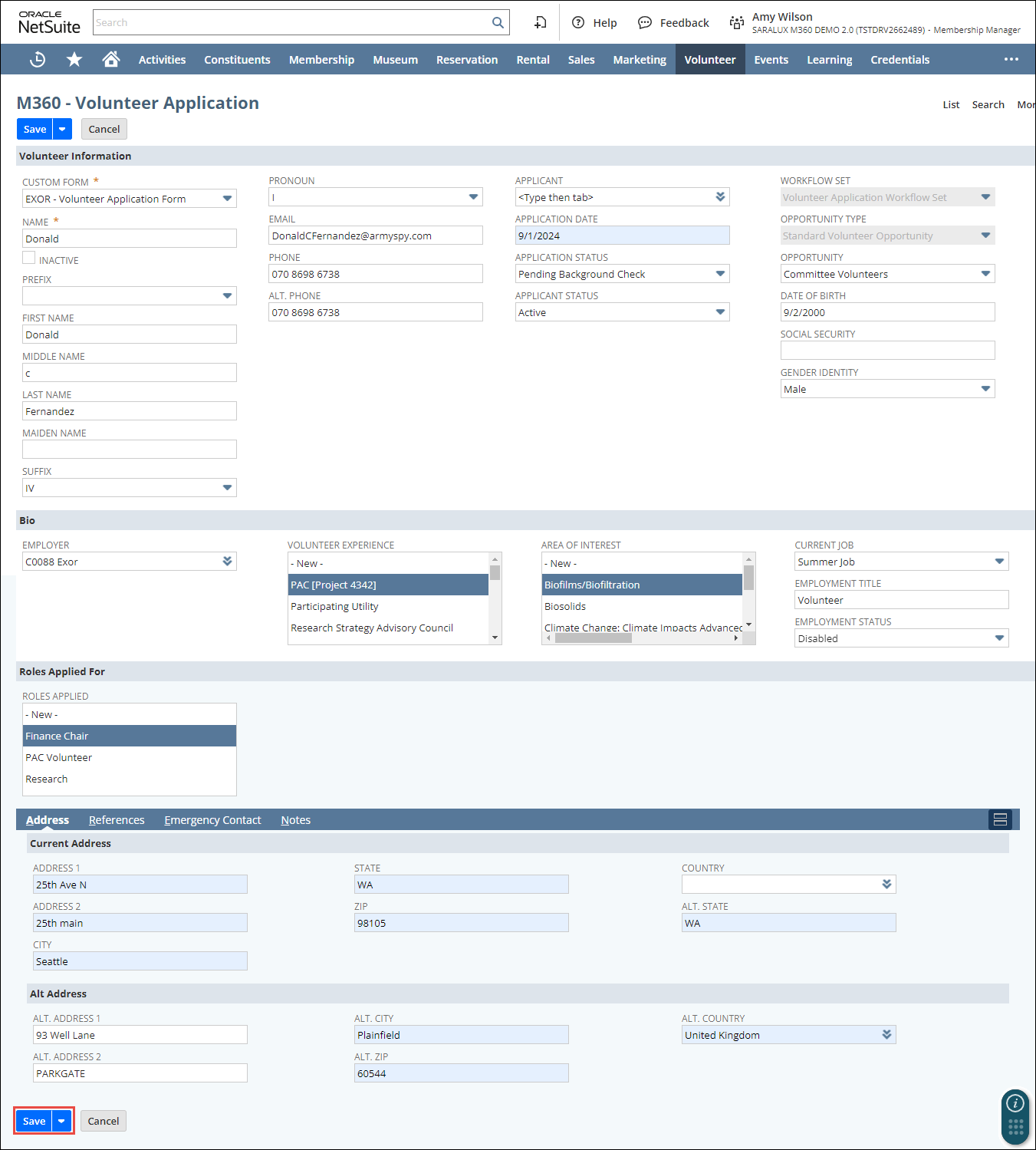Toggle the subtab layout view icon

coord(1000,819)
